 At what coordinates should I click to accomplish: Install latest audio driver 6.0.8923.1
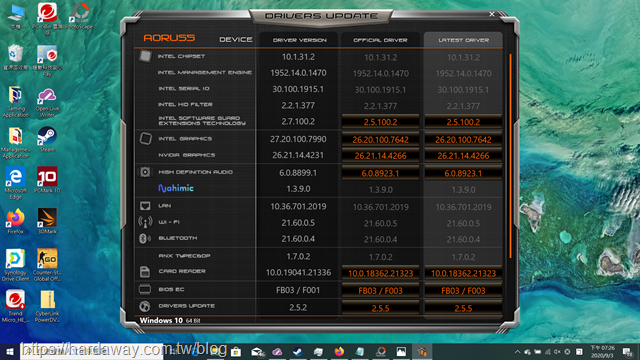tap(463, 173)
